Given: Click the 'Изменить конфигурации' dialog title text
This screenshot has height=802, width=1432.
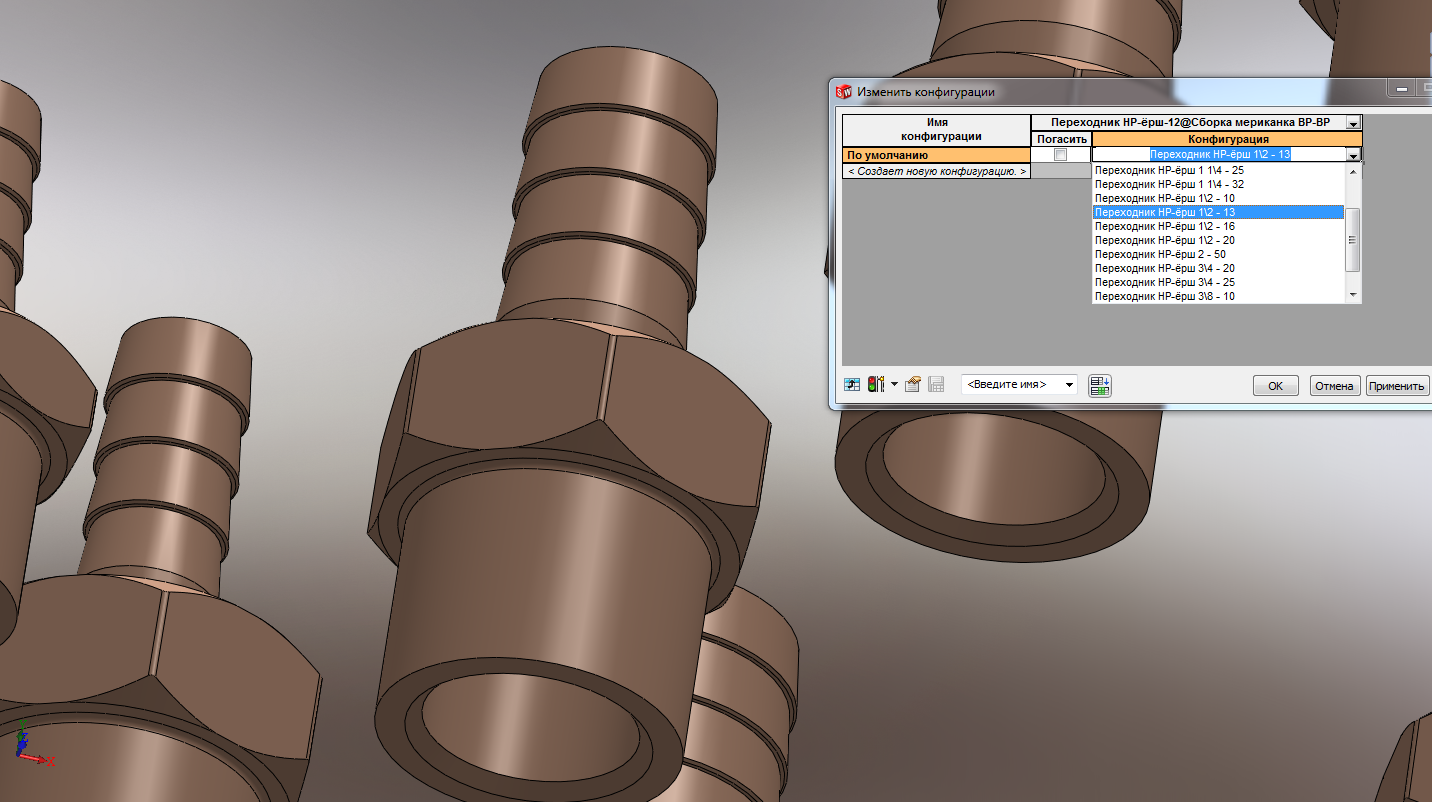Looking at the screenshot, I should point(925,92).
